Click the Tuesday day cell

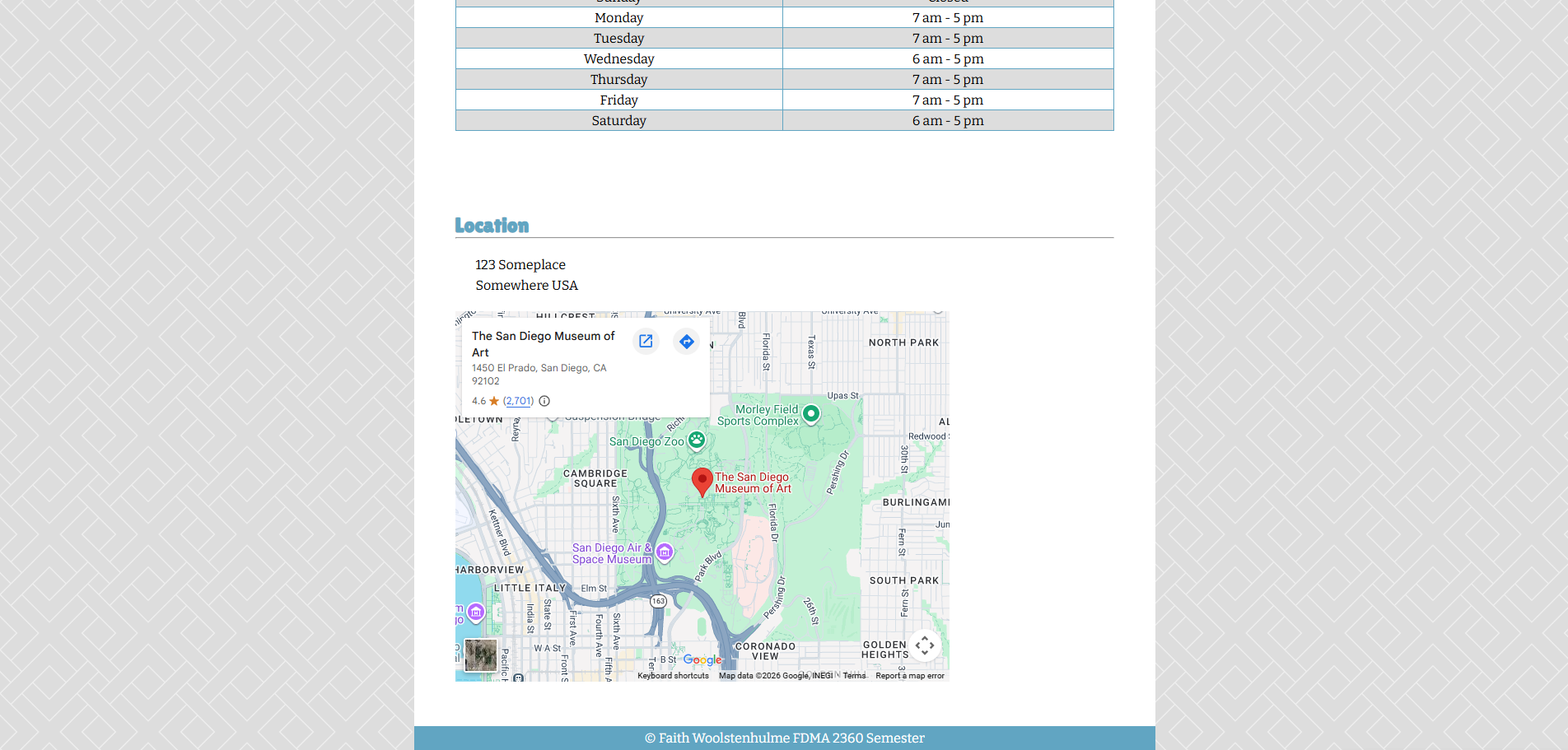coord(619,38)
